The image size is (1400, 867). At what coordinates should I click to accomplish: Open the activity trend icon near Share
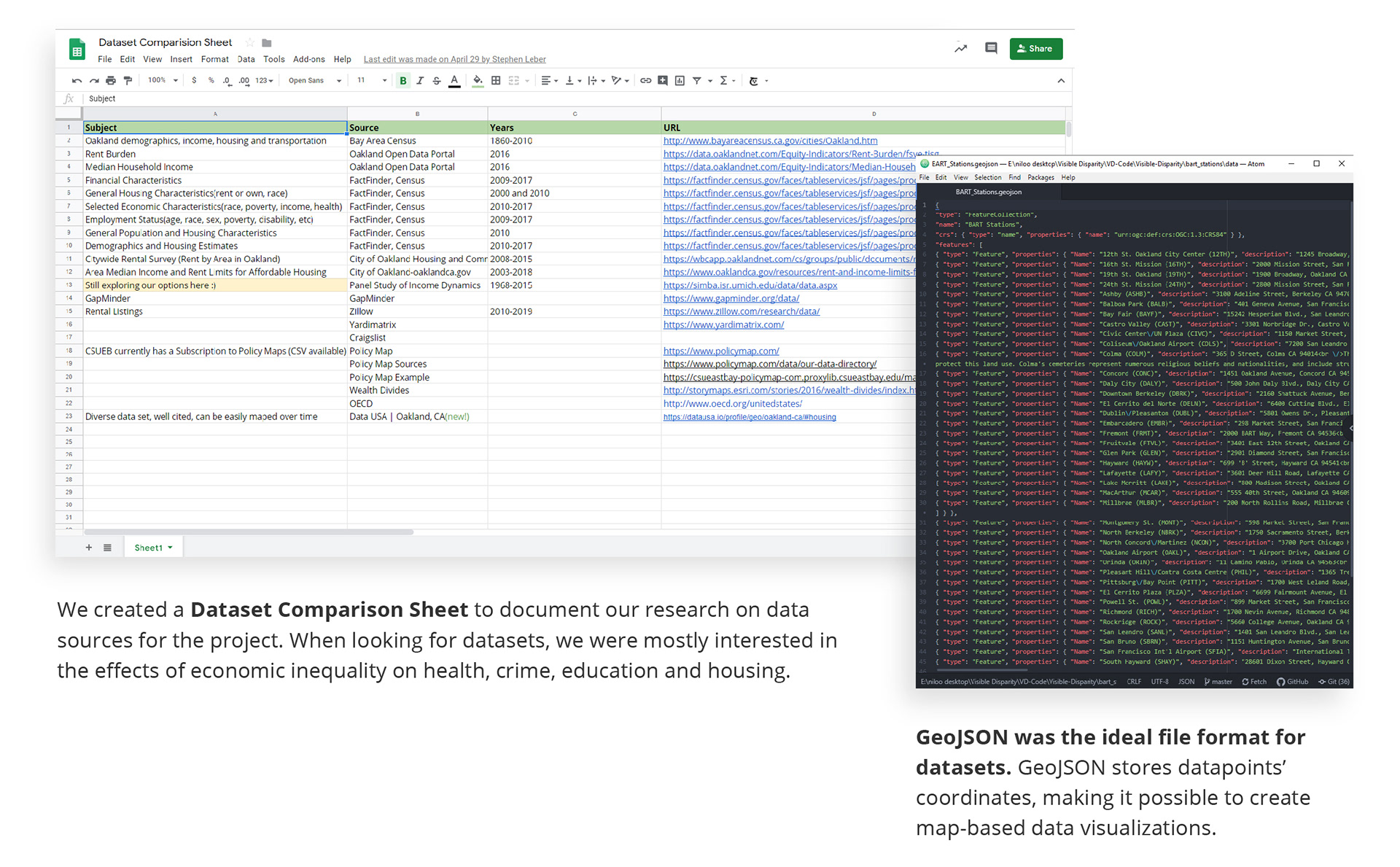click(x=961, y=49)
